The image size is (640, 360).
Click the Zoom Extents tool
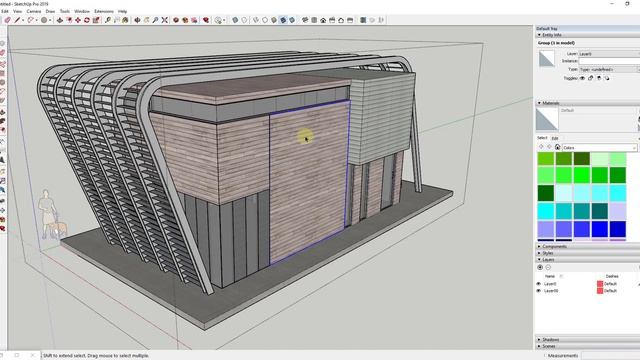pos(164,20)
